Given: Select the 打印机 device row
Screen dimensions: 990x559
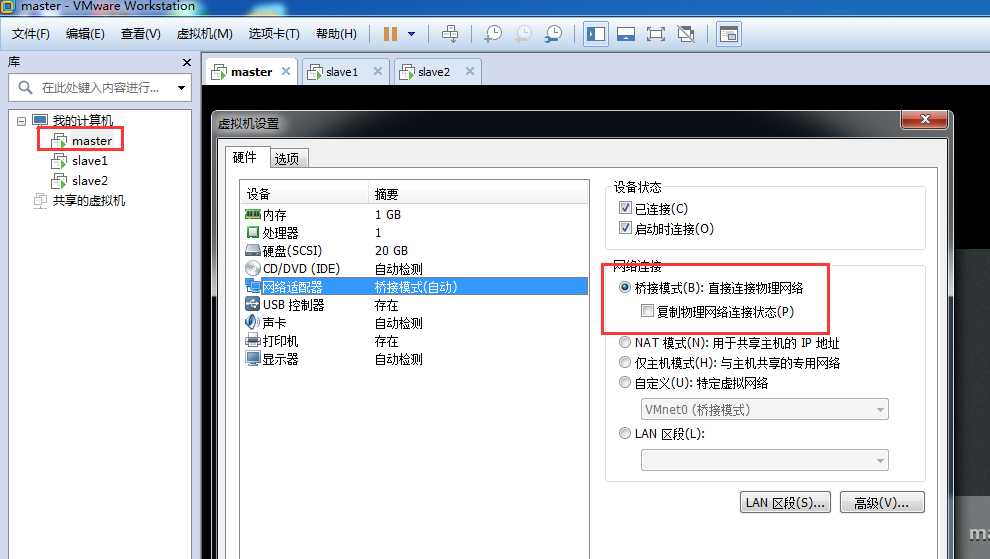Looking at the screenshot, I should (x=415, y=341).
